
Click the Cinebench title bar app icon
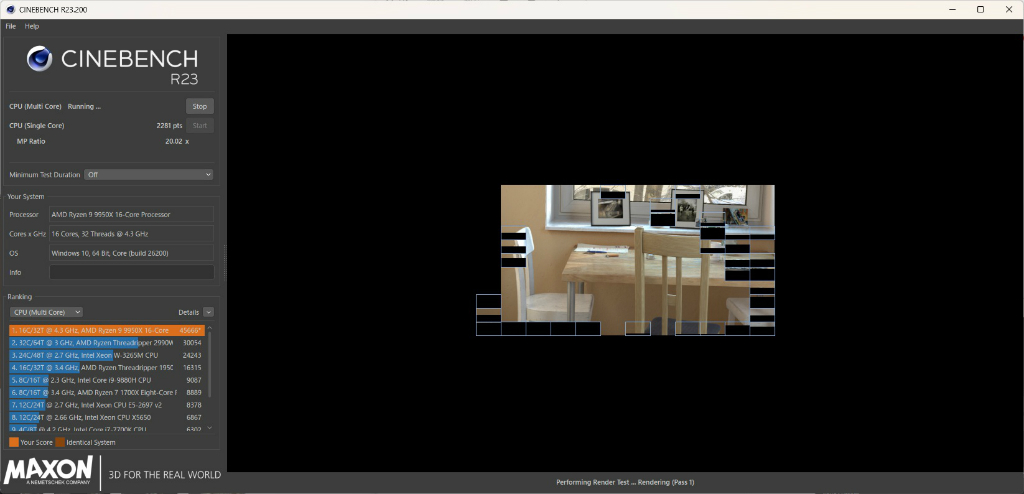coord(10,9)
